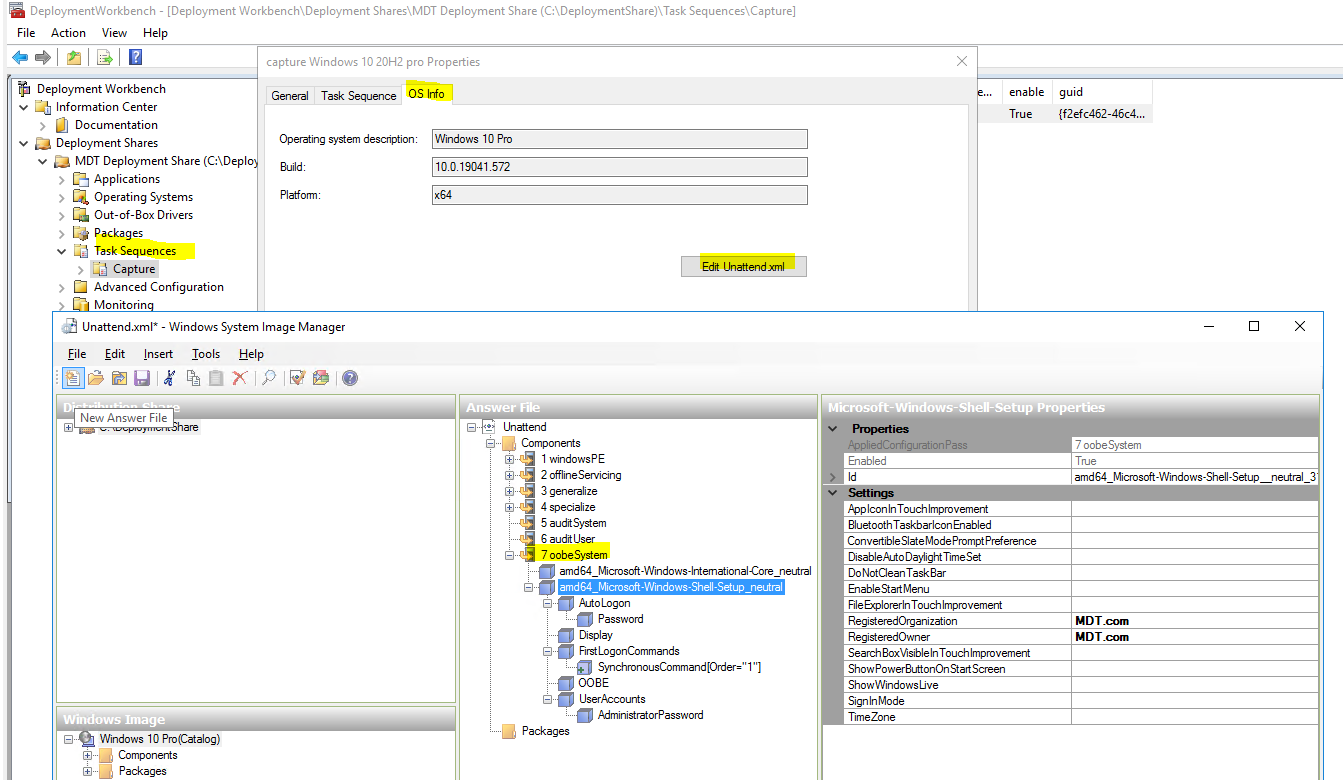Switch to the General tab
This screenshot has height=780, width=1343.
coord(290,96)
